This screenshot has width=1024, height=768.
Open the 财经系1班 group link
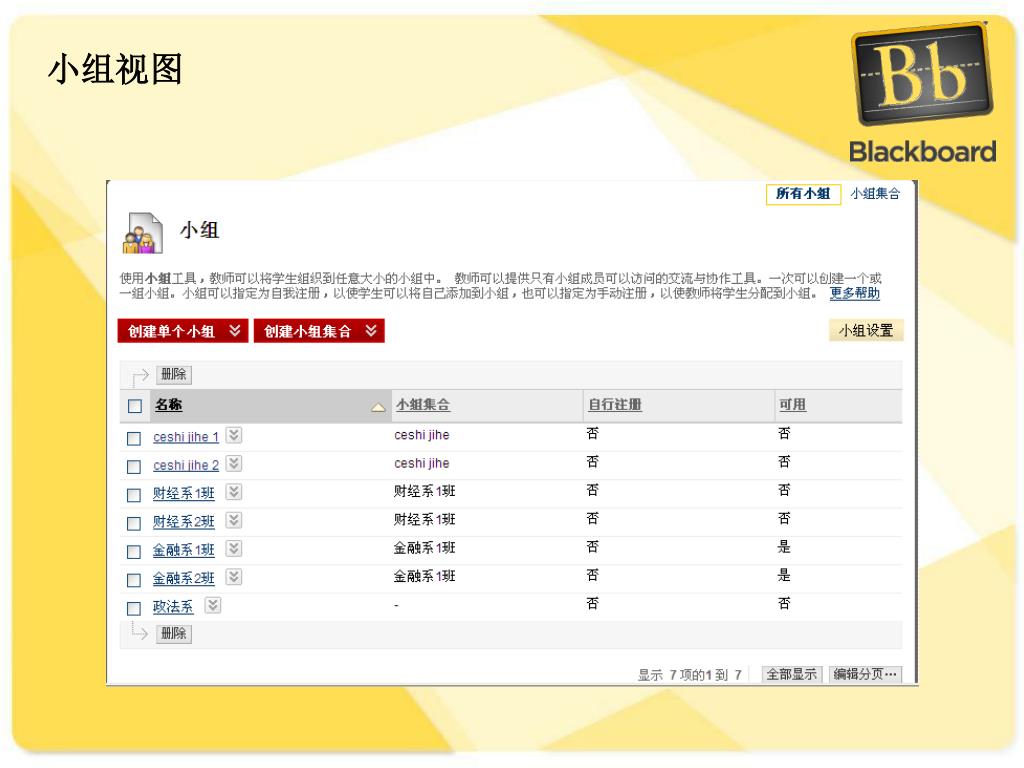pyautogui.click(x=184, y=494)
